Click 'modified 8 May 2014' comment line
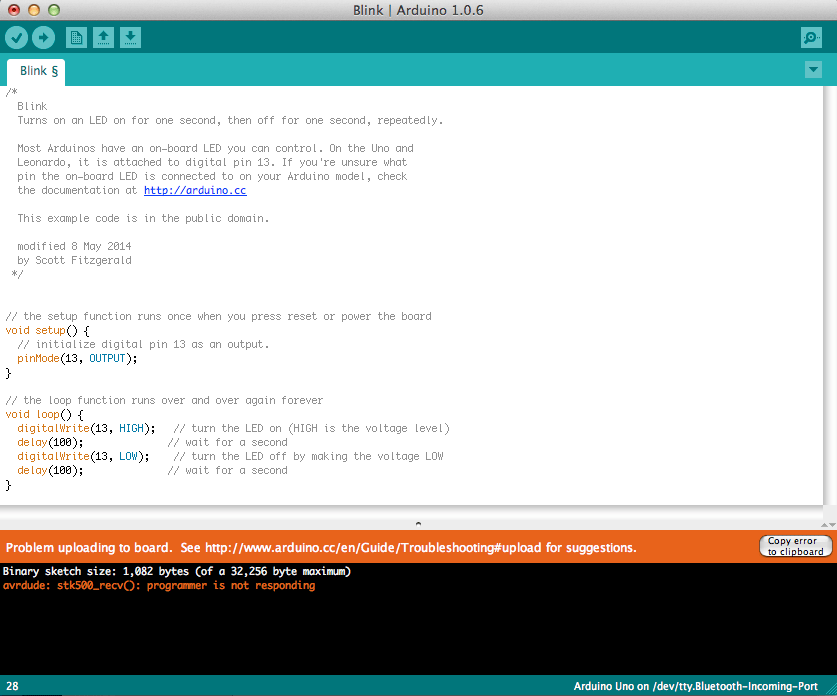The width and height of the screenshot is (837, 696). coord(74,246)
